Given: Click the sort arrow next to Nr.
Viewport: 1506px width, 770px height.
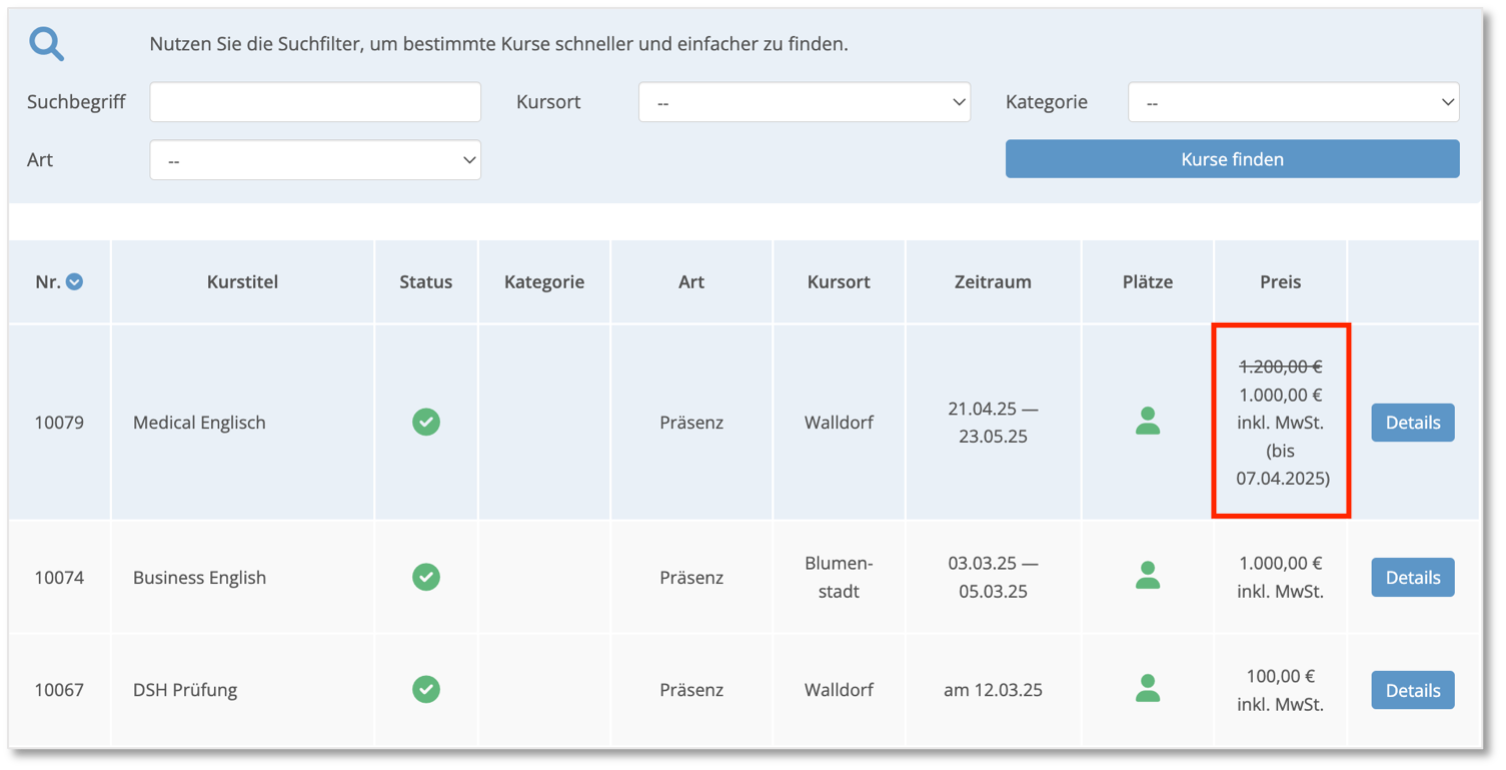Looking at the screenshot, I should [73, 281].
